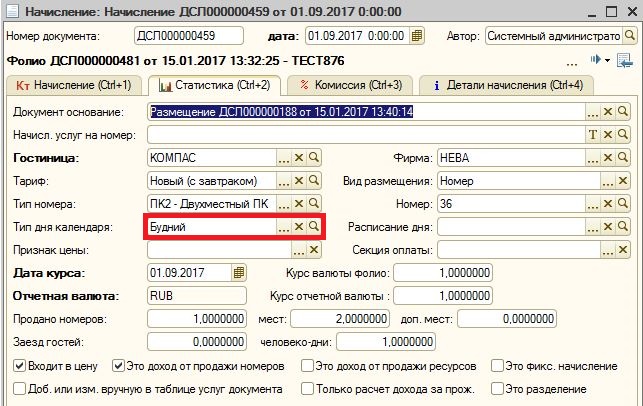Screen dimensions: 643x406
Task: Enable Это доход от продажи ресурсов checkbox
Action: [307, 365]
